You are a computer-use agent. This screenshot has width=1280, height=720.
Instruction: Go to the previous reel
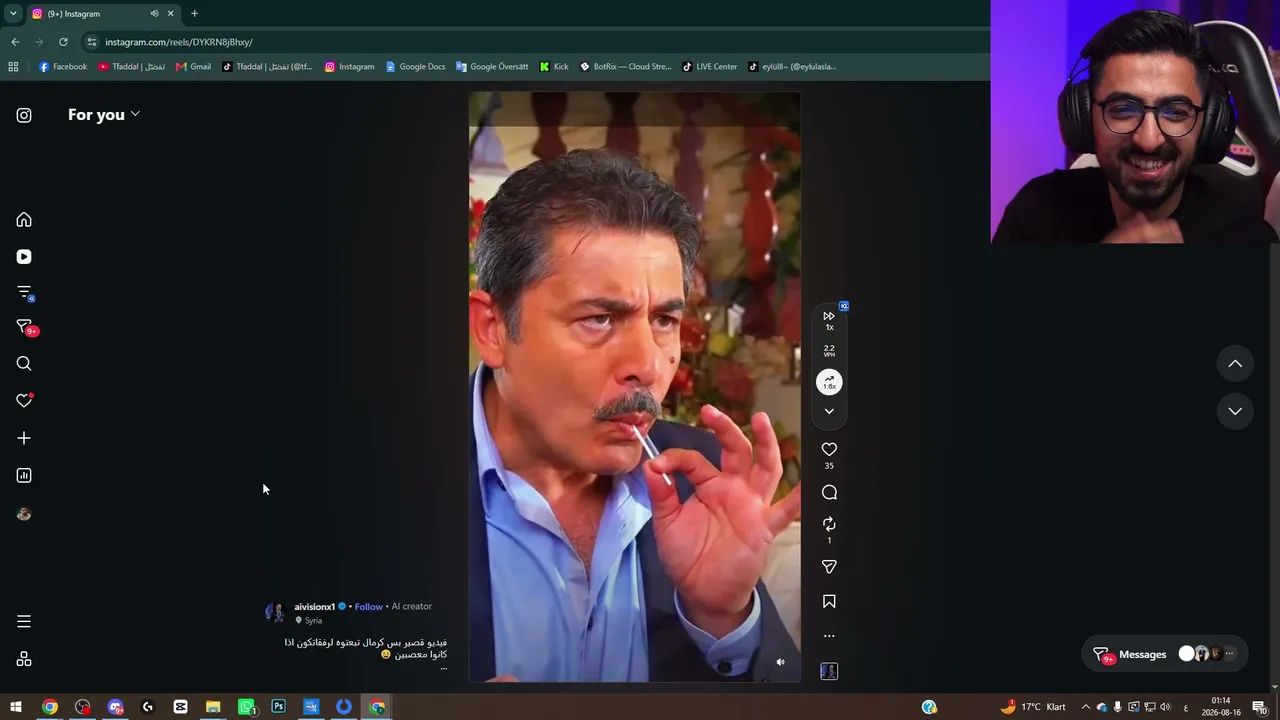(1235, 364)
